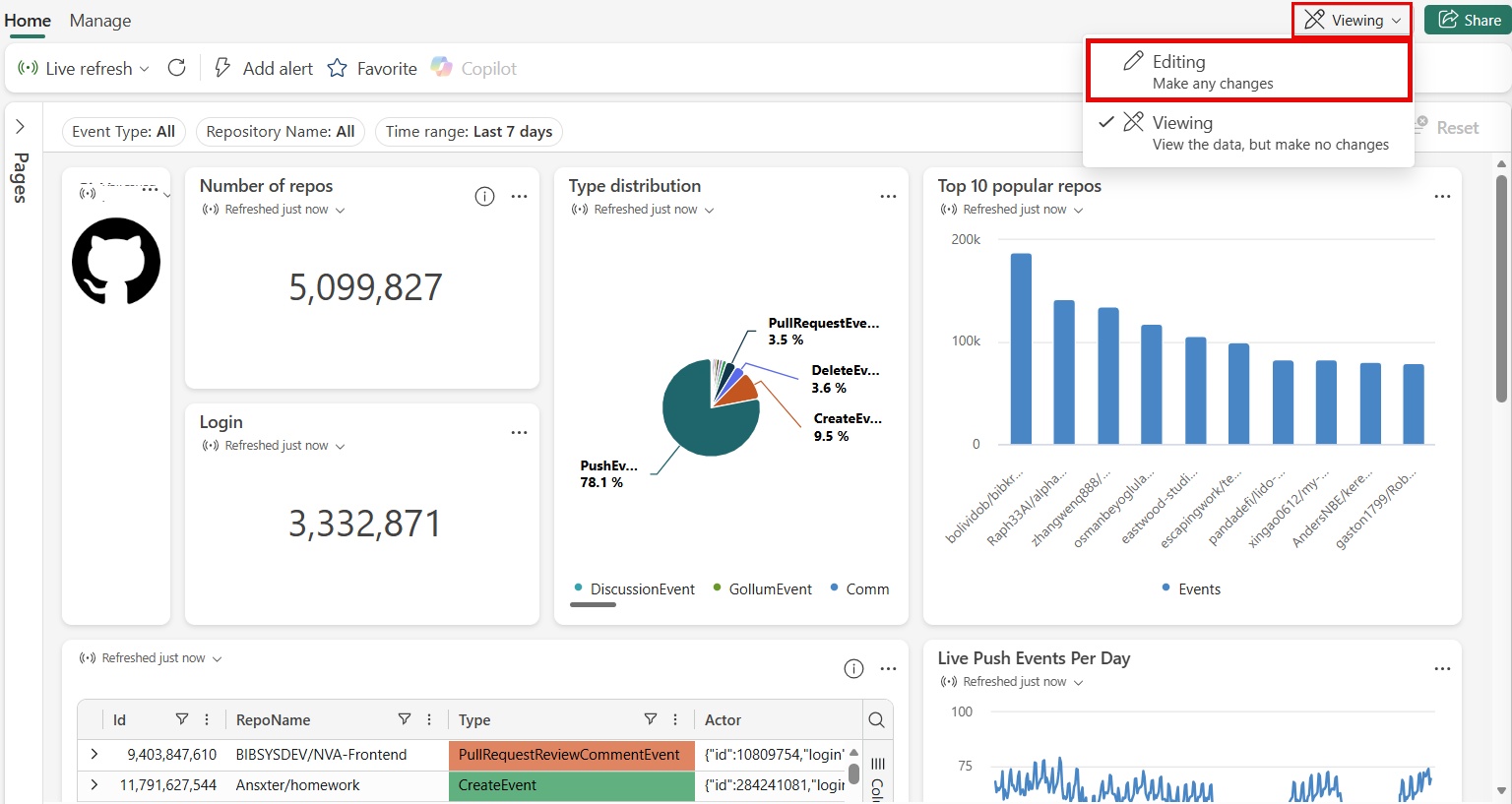Image resolution: width=1512 pixels, height=804 pixels.
Task: Click the tallest bar bolividob/bibkr
Action: click(1021, 348)
